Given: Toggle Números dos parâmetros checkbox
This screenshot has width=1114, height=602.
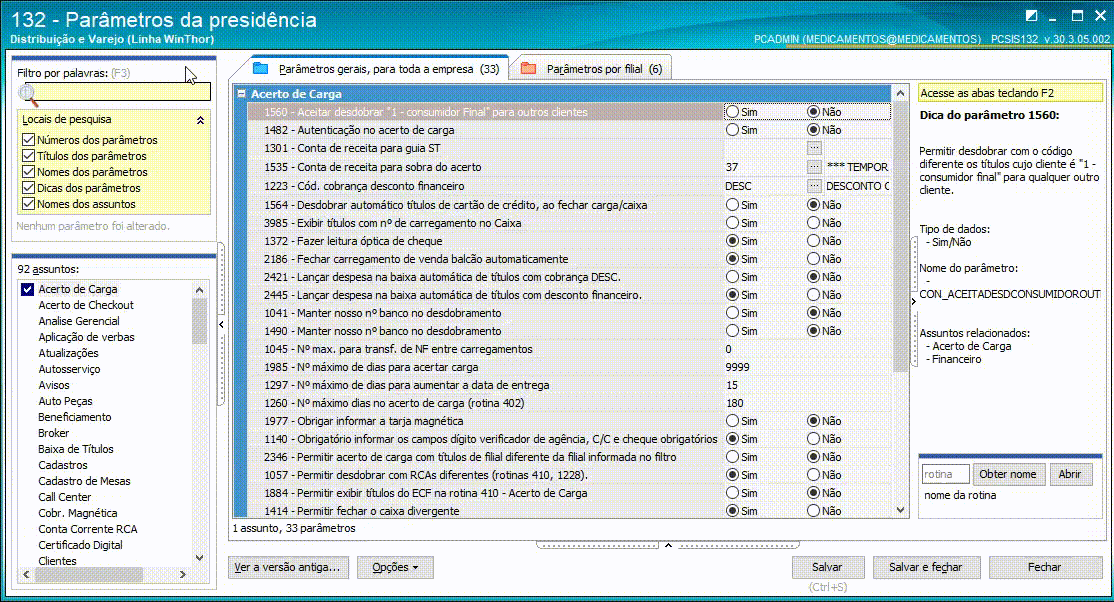Looking at the screenshot, I should click(x=28, y=139).
